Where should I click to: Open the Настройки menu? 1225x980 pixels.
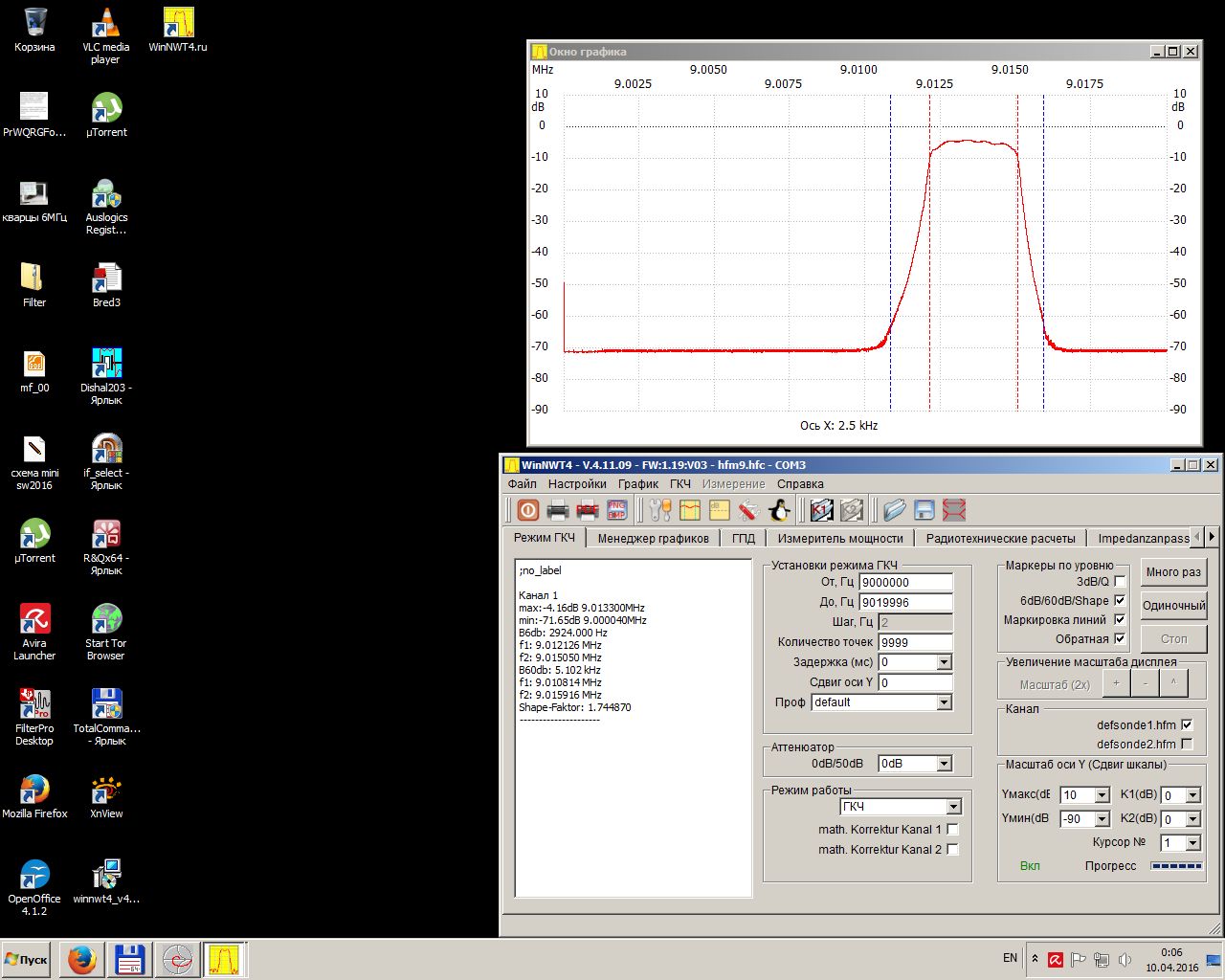(577, 484)
